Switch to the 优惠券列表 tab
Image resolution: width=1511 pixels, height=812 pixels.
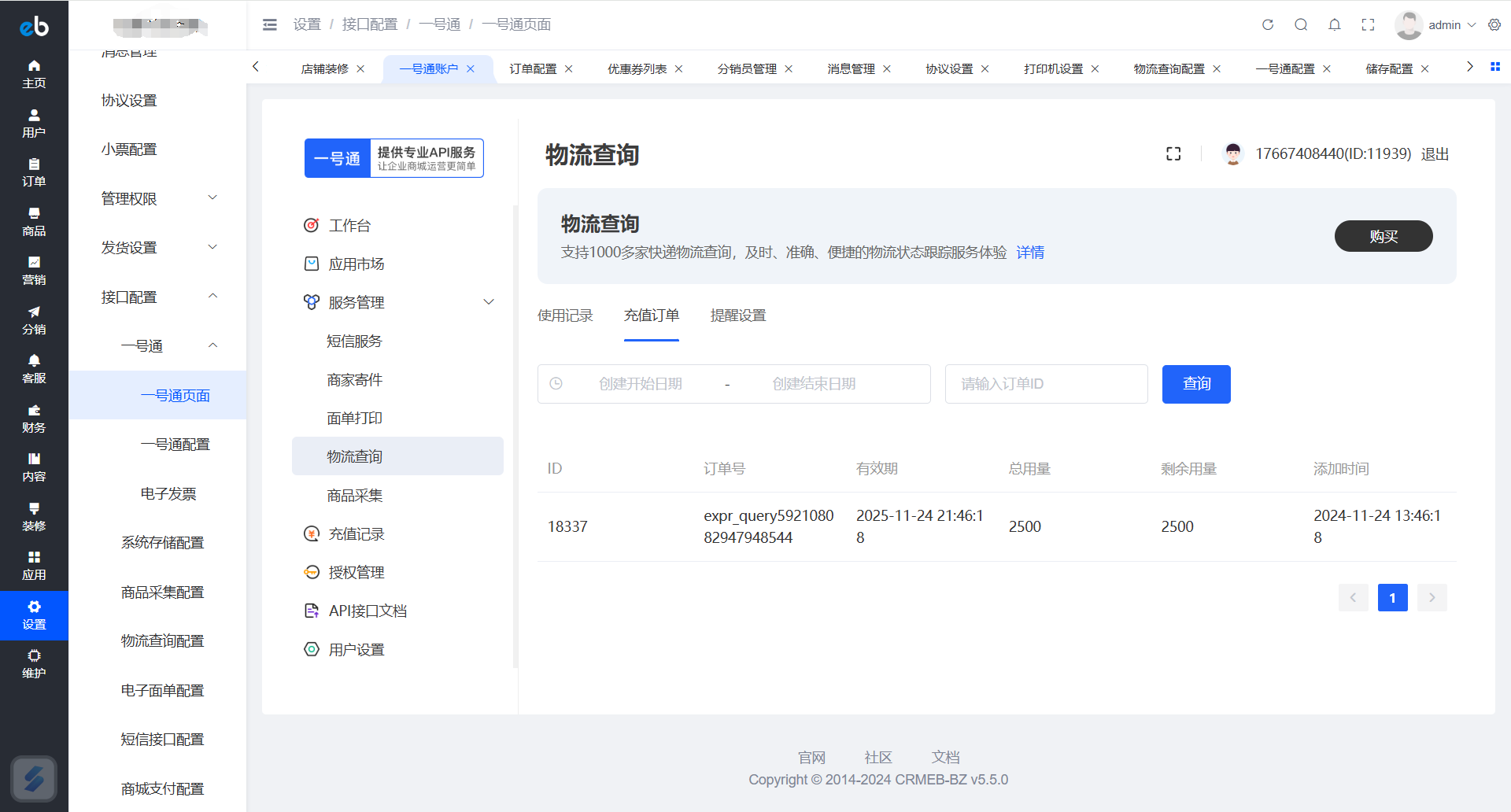pyautogui.click(x=637, y=69)
